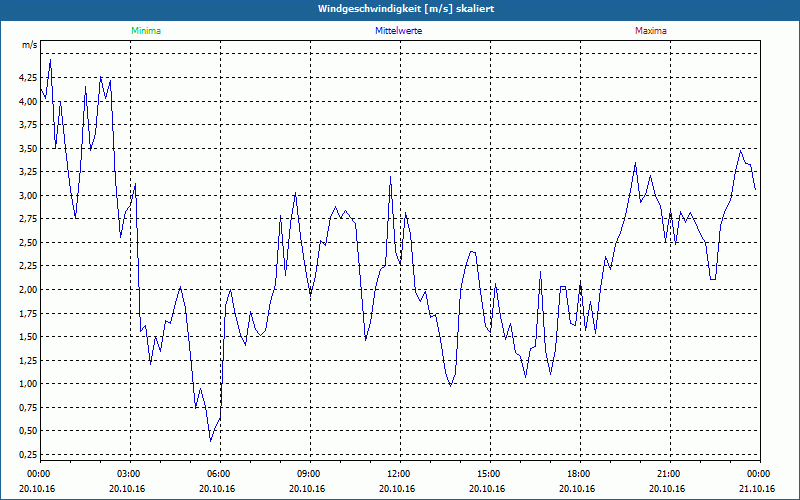Select the 2,25 y-axis value
The height and width of the screenshot is (500, 800).
[29, 266]
